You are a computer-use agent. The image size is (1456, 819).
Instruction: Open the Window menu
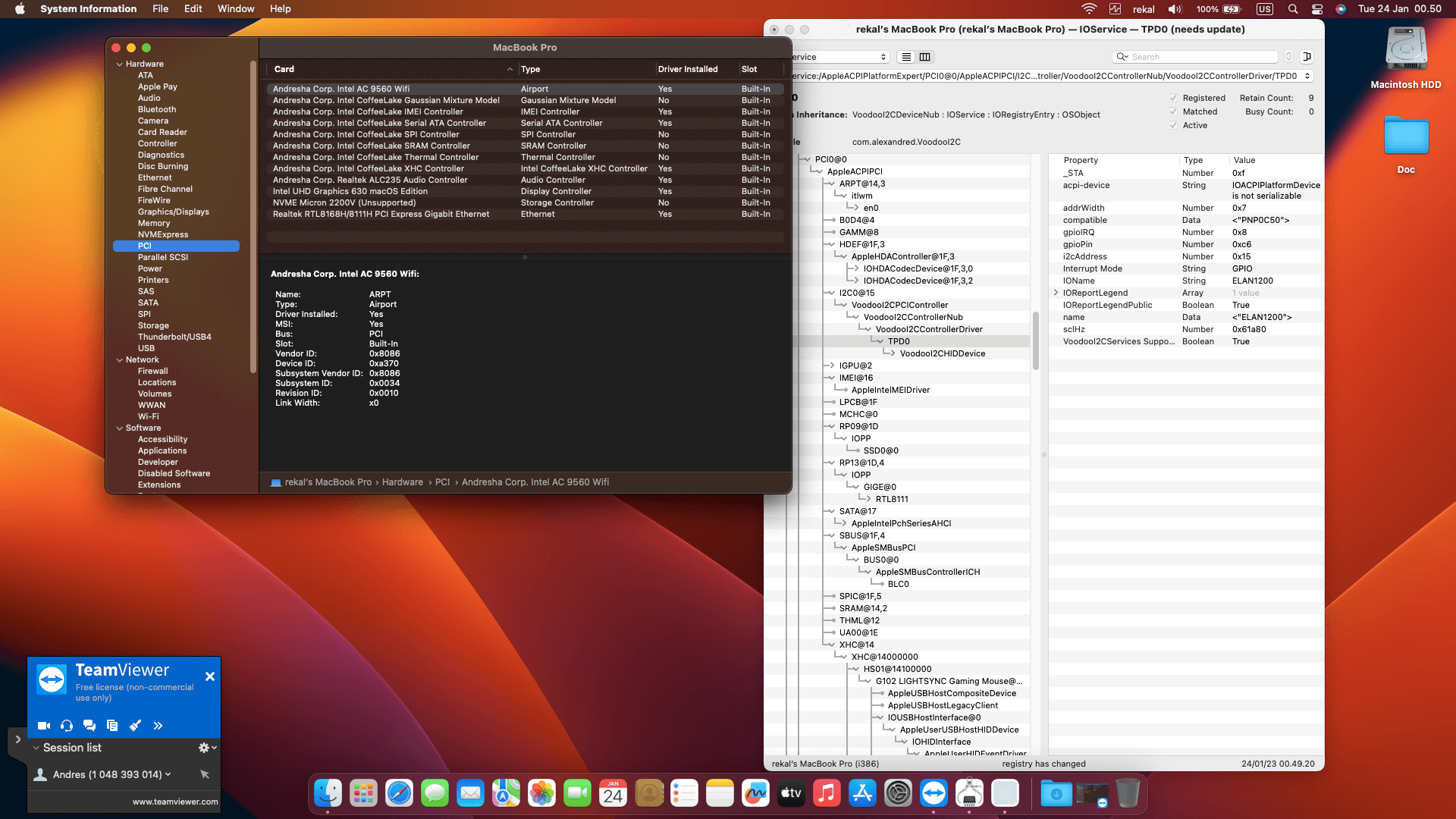tap(235, 8)
